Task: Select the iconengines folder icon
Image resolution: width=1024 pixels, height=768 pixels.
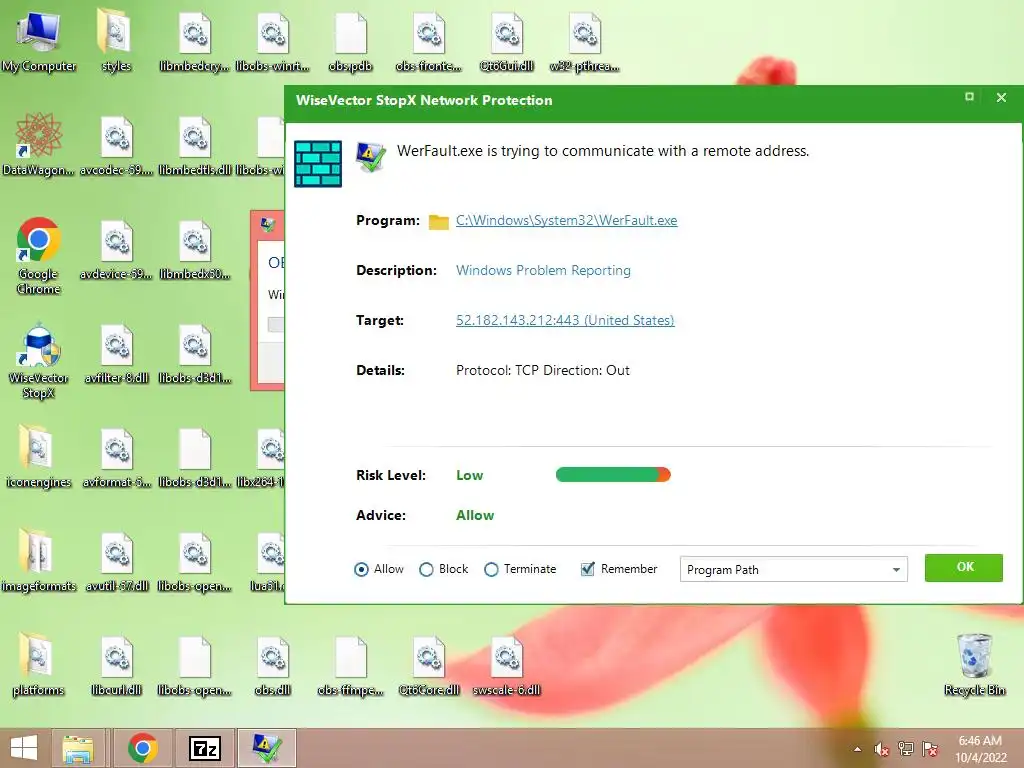Action: pyautogui.click(x=39, y=456)
